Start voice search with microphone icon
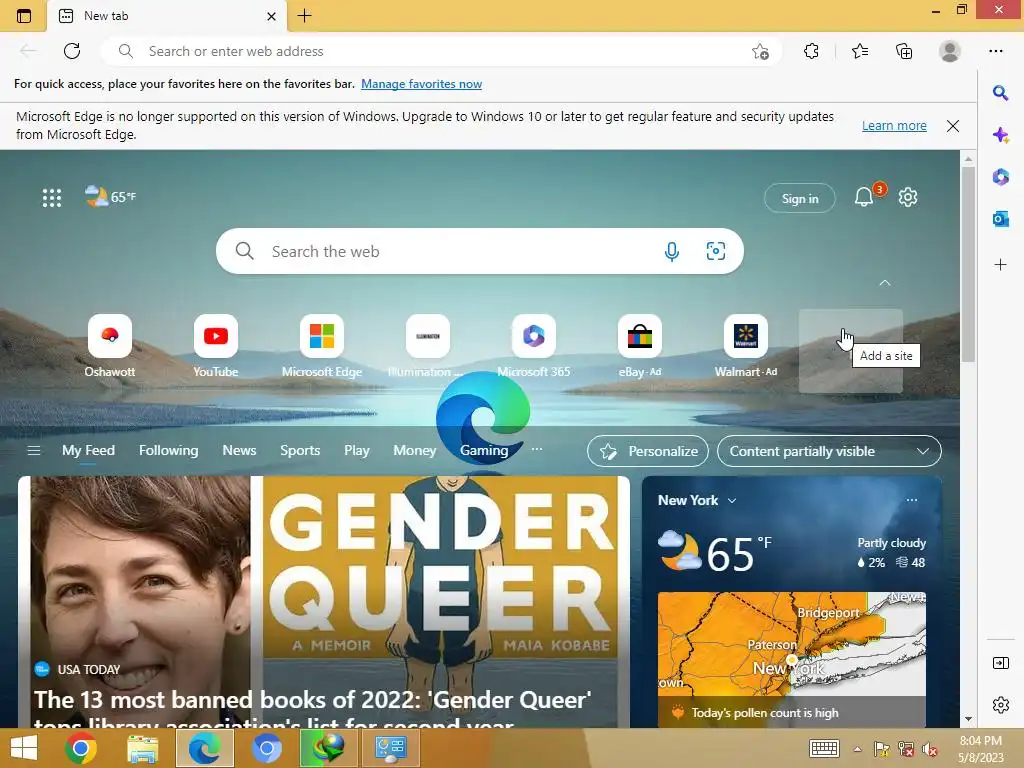 671,251
